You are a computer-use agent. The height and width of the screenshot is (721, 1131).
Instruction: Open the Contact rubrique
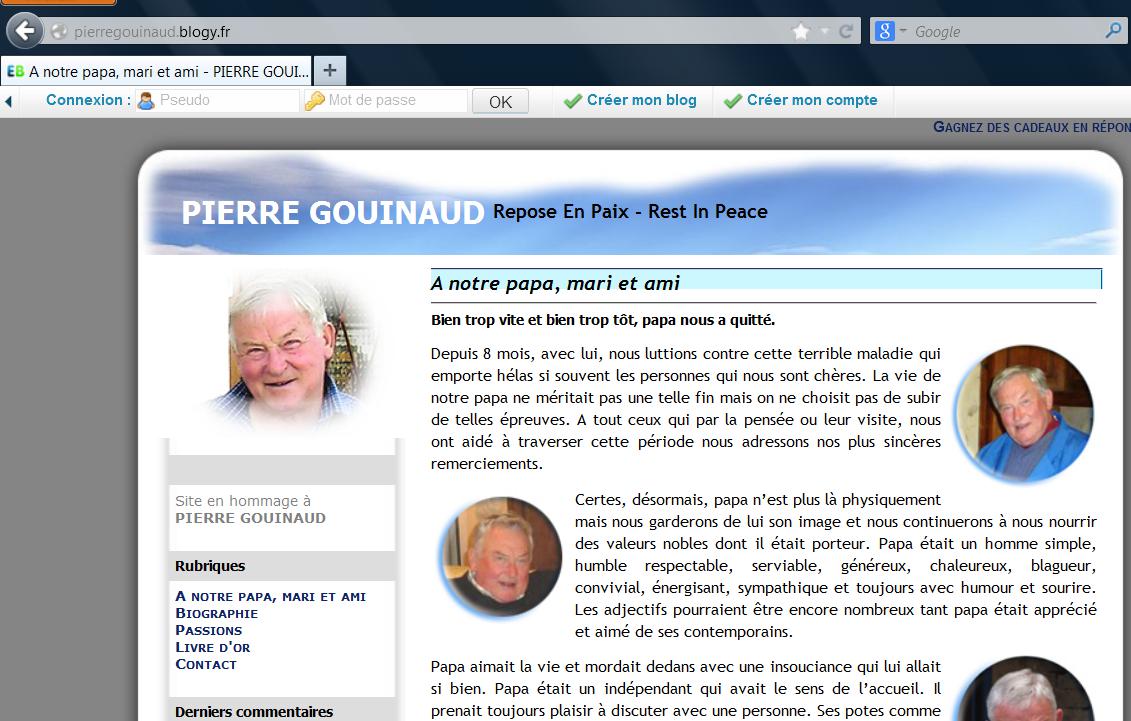206,664
